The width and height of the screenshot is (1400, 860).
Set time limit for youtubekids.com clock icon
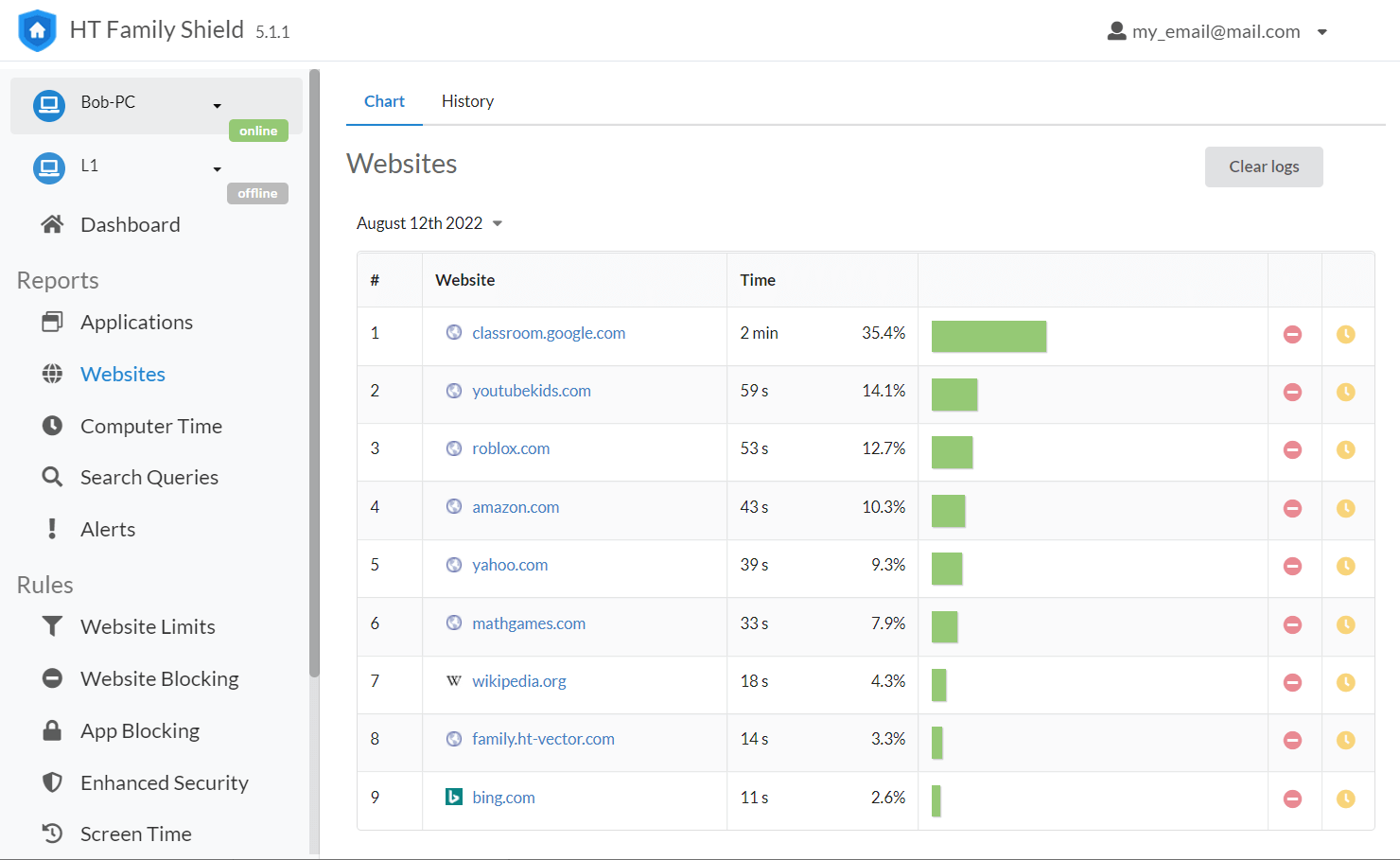tap(1345, 392)
